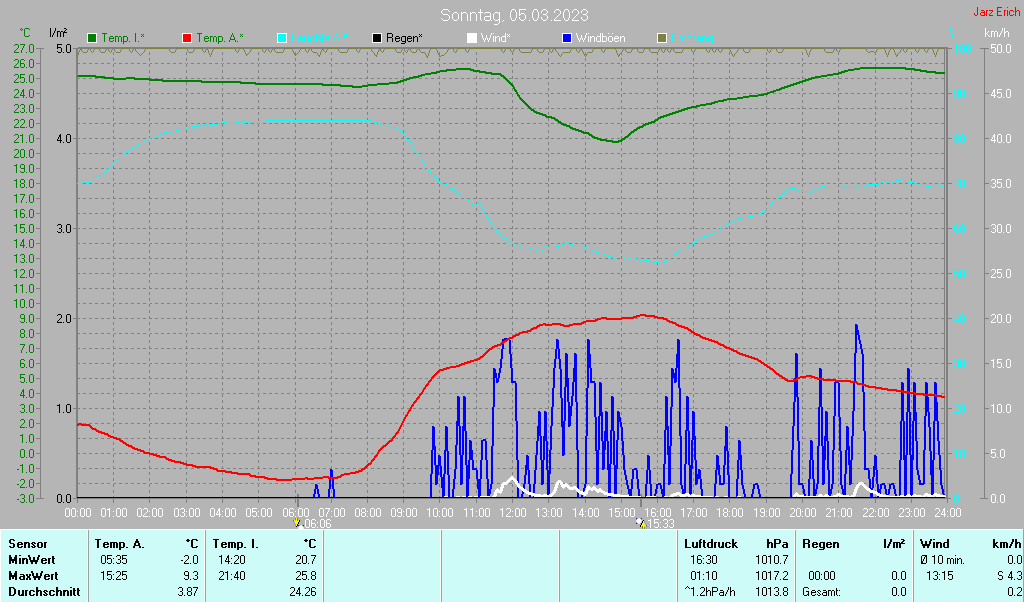Click the 21:40 time cell

point(232,577)
